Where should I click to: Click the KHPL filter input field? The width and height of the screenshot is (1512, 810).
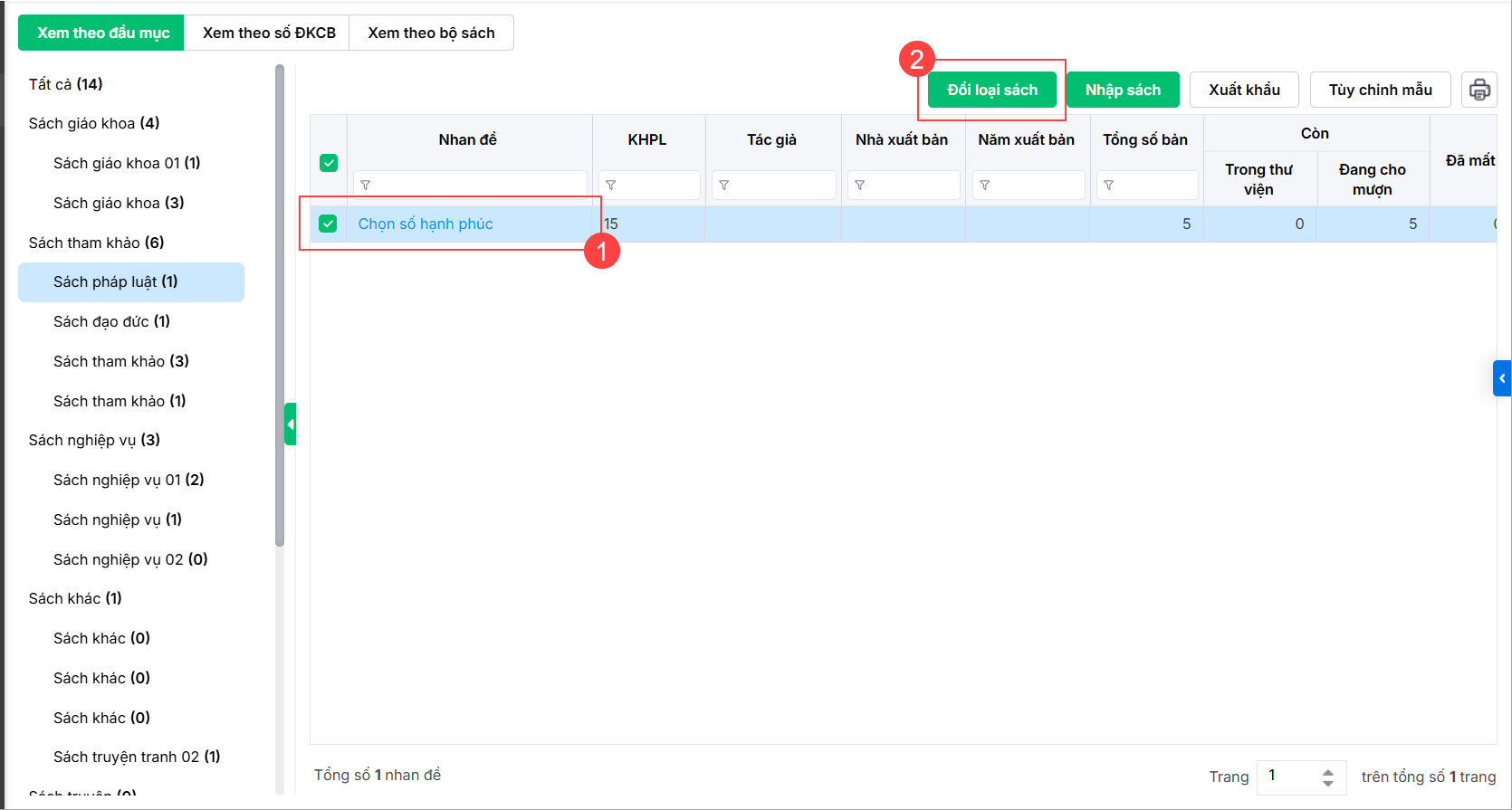pyautogui.click(x=649, y=185)
